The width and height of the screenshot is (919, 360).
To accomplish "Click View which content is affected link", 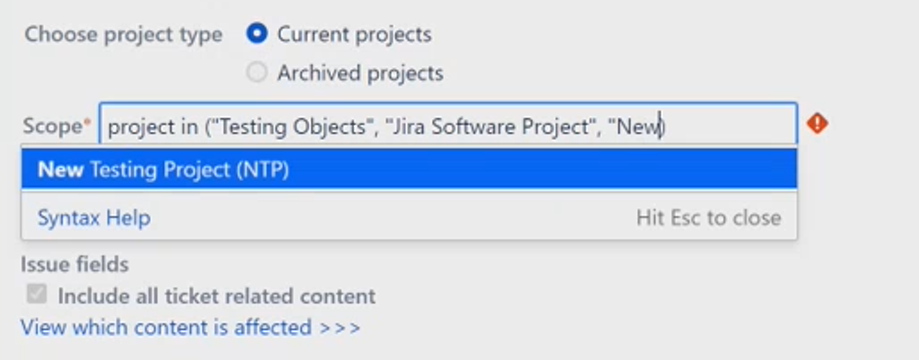I will coord(166,327).
